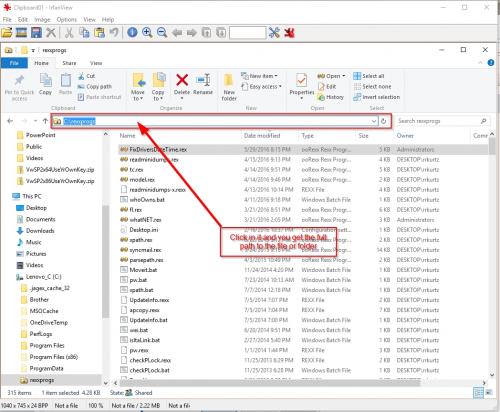Click the Properties icon in ribbon

tap(302, 80)
